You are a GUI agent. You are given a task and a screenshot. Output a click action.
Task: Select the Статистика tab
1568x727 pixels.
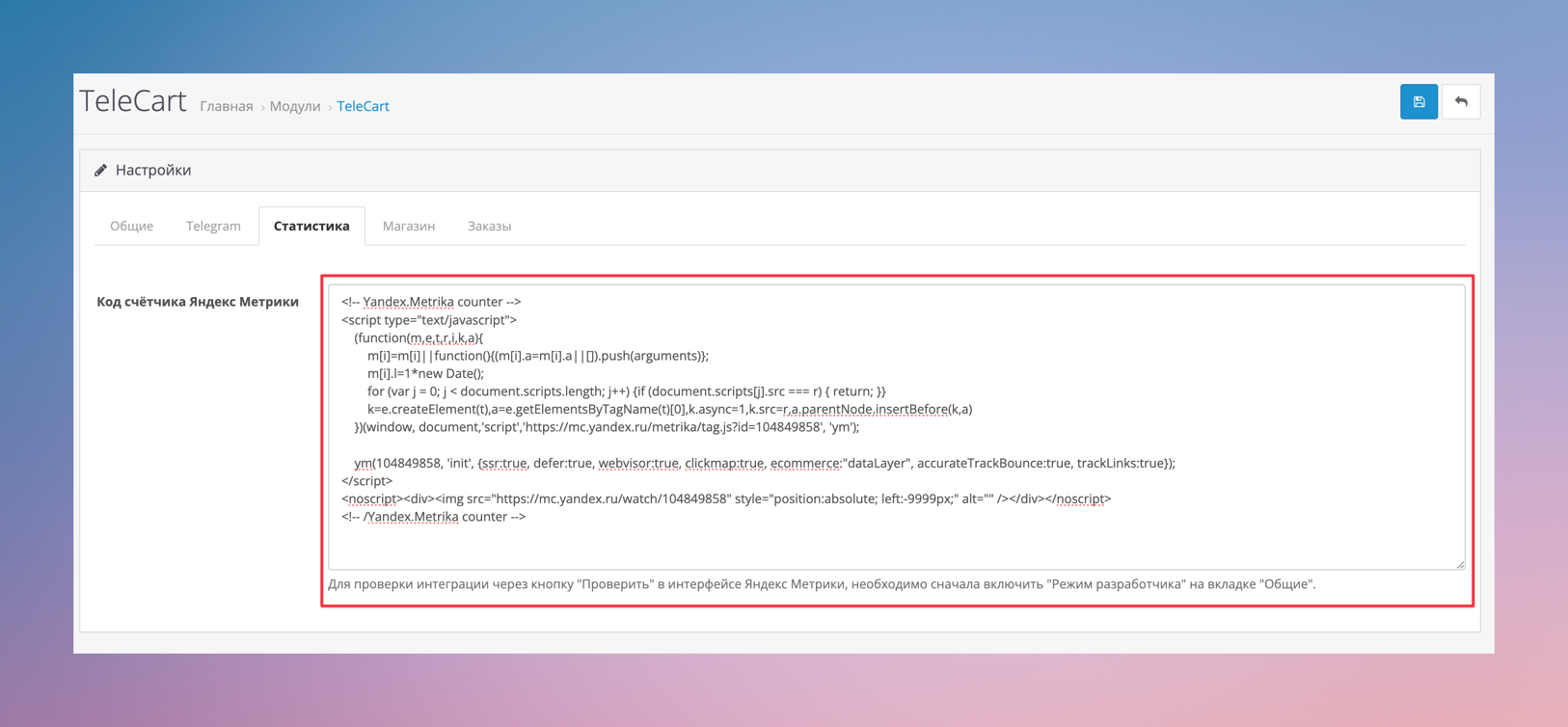click(311, 227)
